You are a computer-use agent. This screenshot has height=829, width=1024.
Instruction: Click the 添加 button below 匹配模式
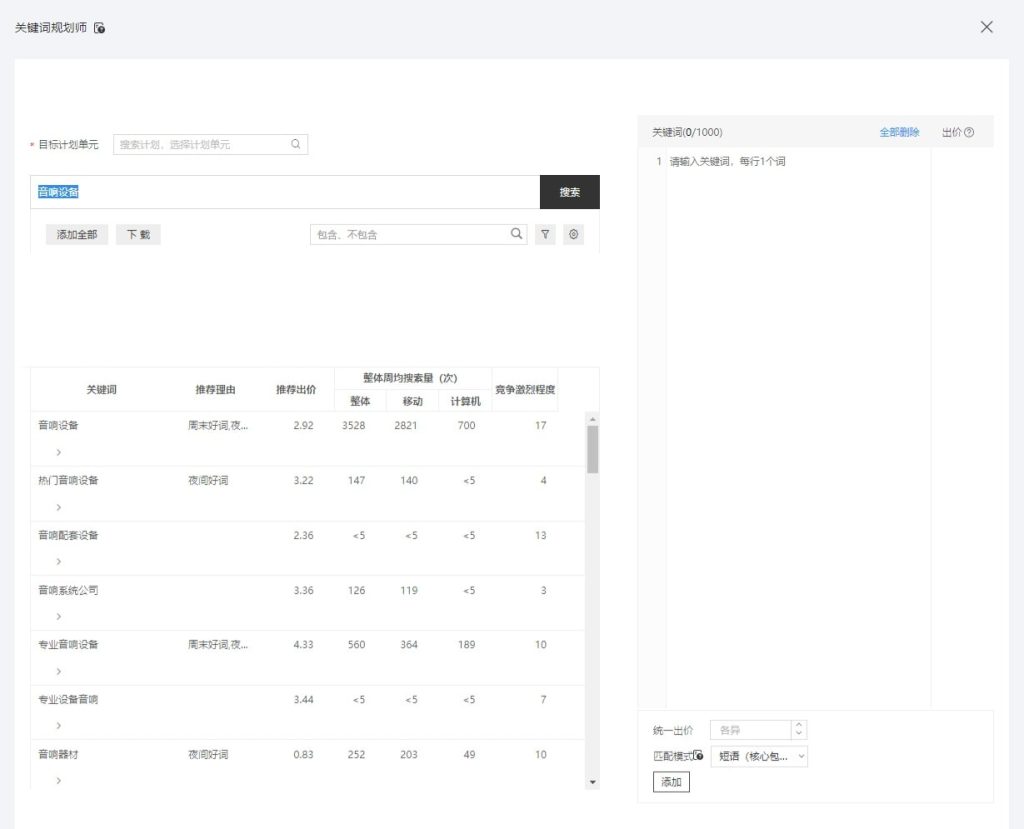pyautogui.click(x=670, y=782)
